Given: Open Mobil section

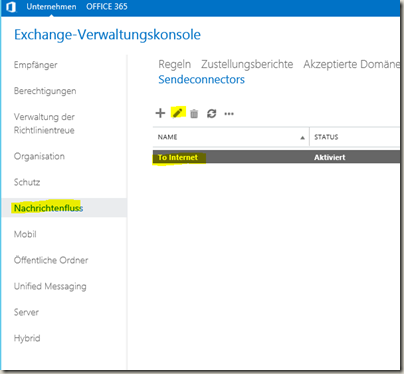Looking at the screenshot, I should tap(25, 234).
